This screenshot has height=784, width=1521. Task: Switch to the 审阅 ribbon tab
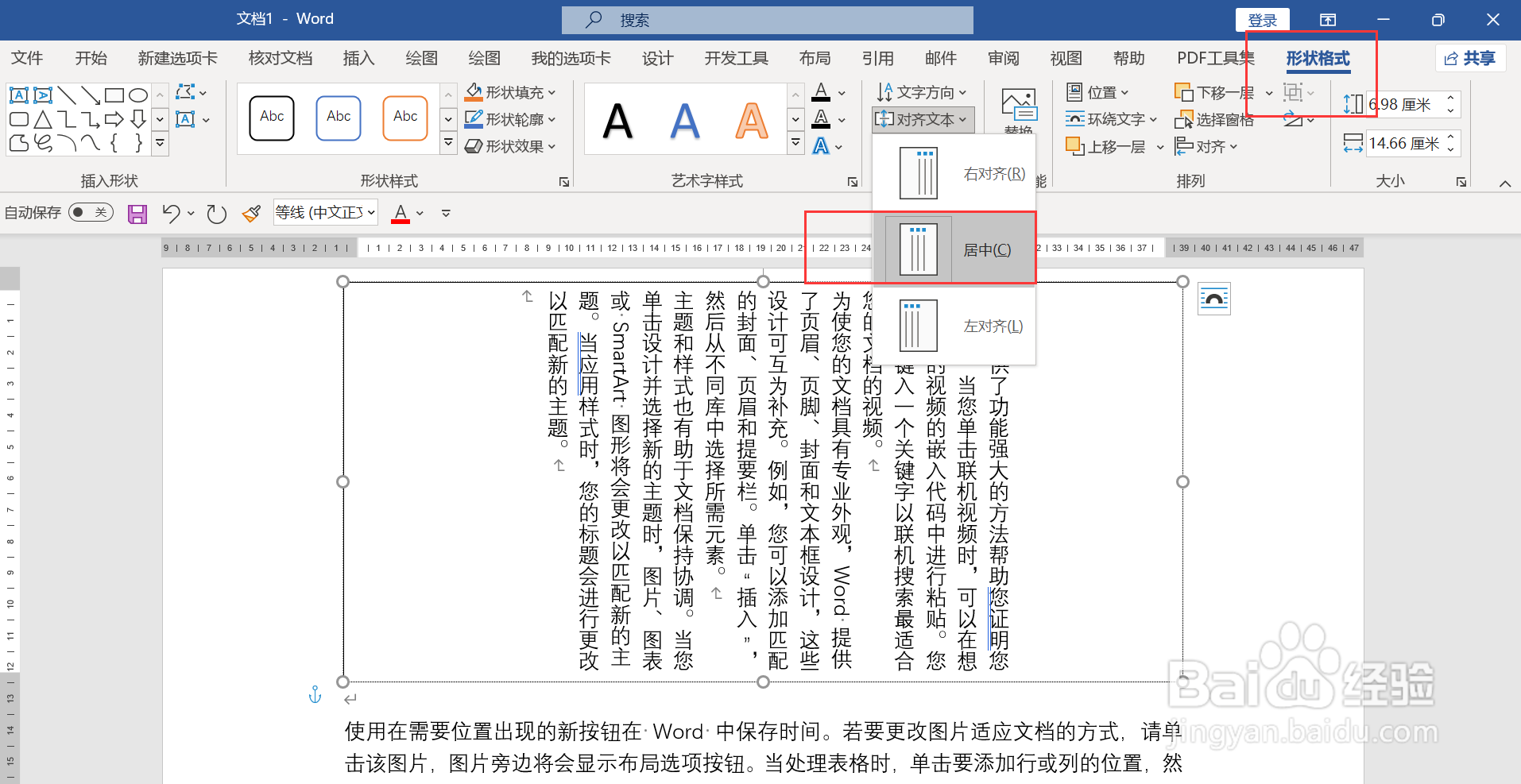coord(1003,58)
